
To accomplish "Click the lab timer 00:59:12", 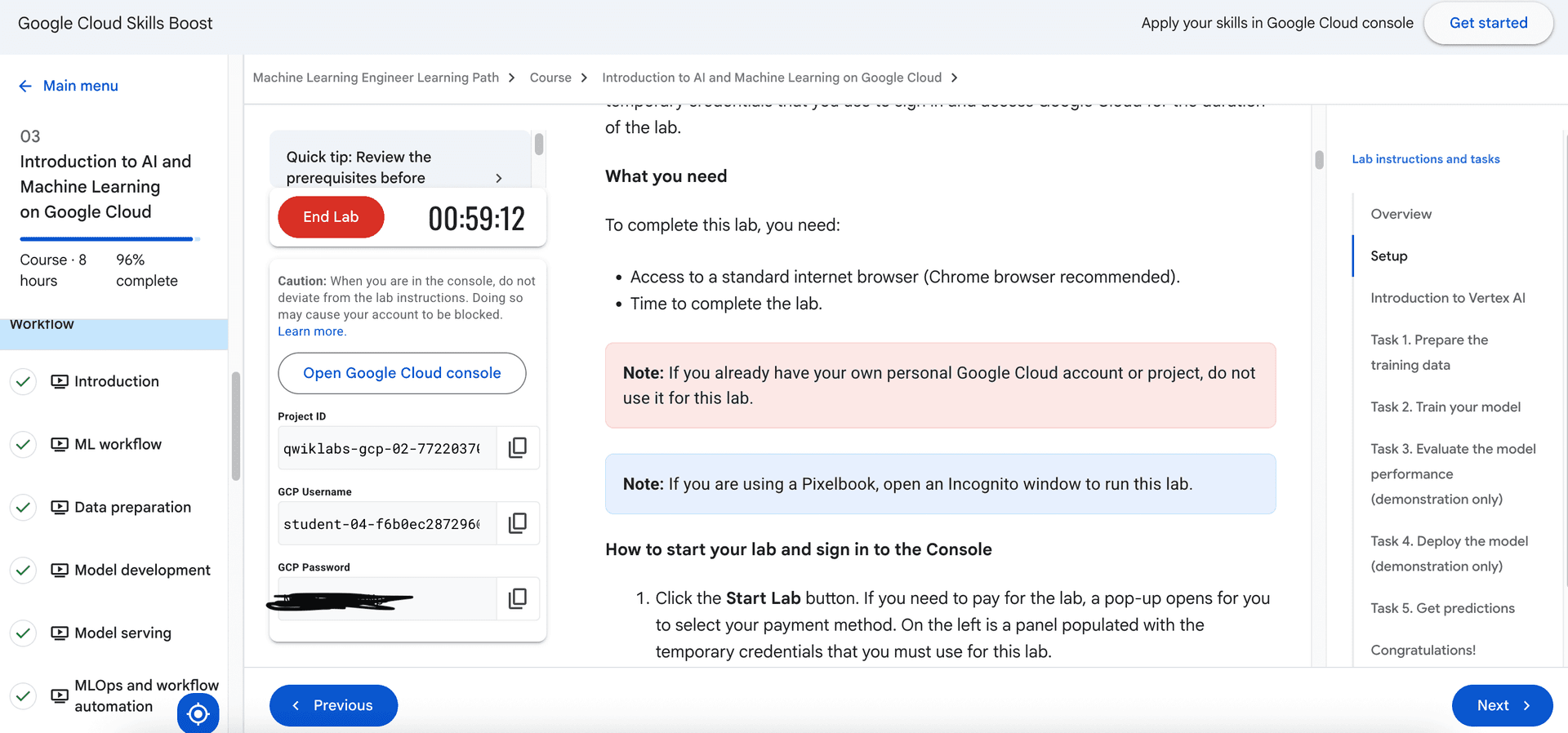I will tap(476, 219).
